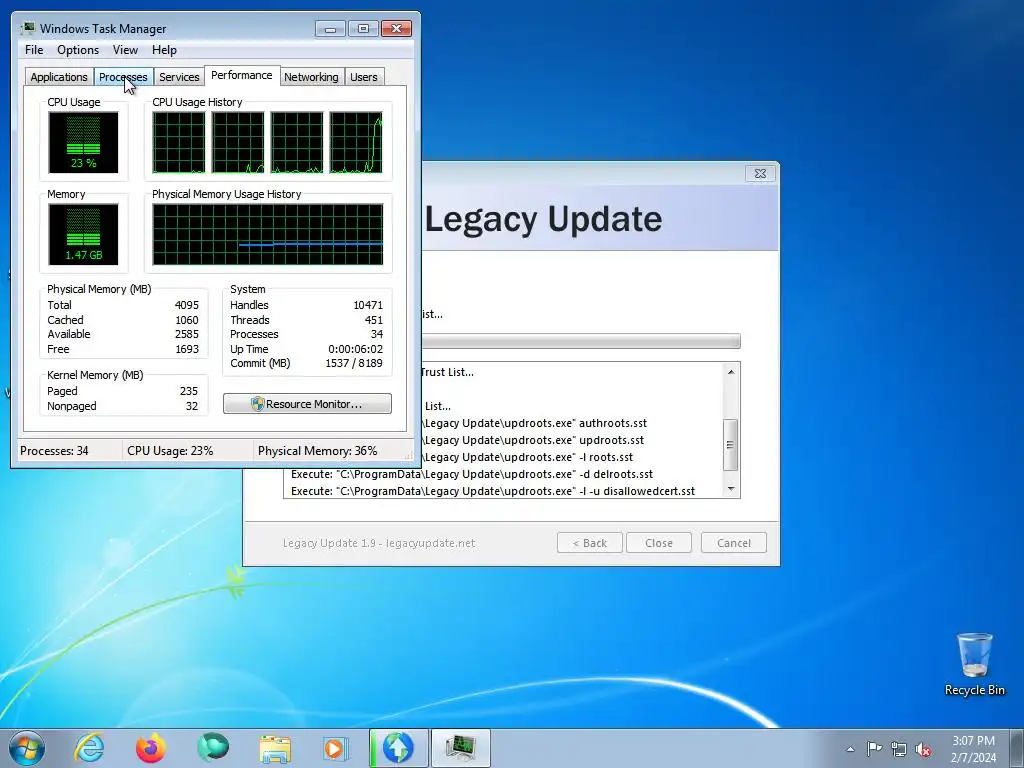
Task: Click the Free memory value 1693
Action: click(186, 349)
